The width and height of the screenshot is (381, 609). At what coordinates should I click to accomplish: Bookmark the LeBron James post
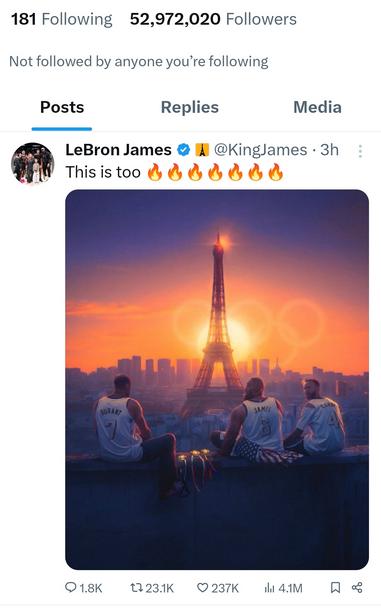click(336, 587)
